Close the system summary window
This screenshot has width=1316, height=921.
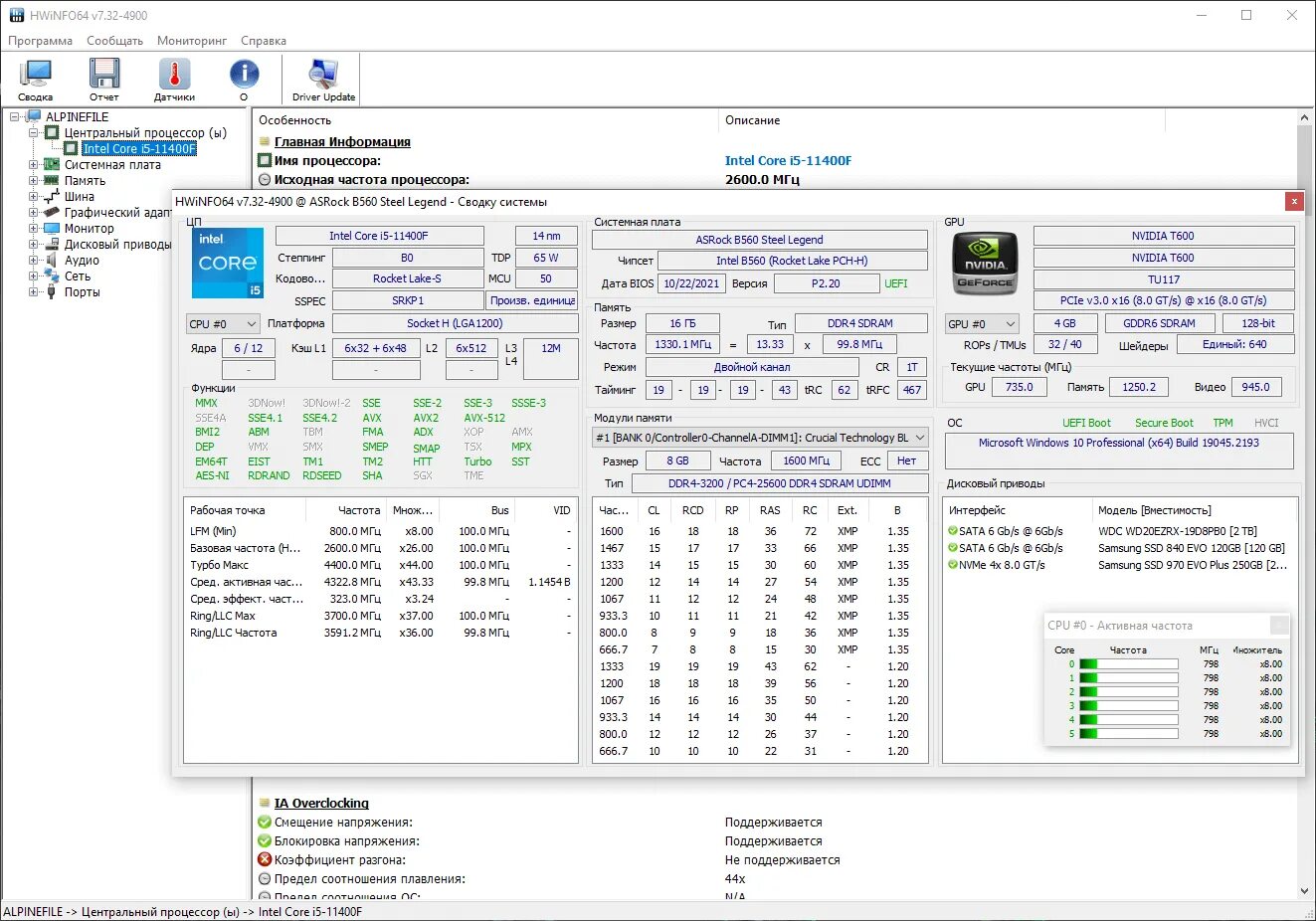coord(1293,201)
